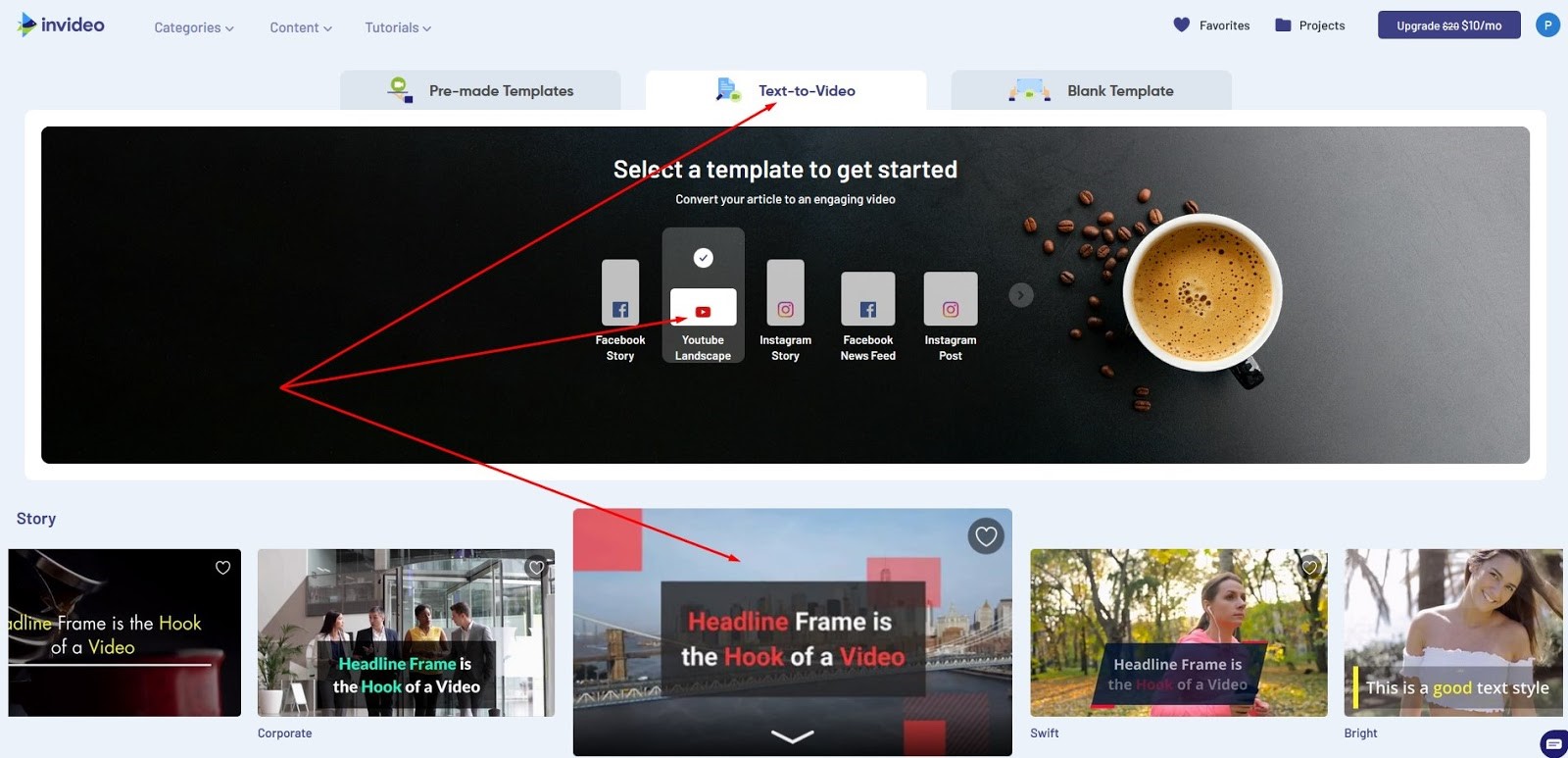
Task: Favorite the Corporate template with heart
Action: point(536,567)
